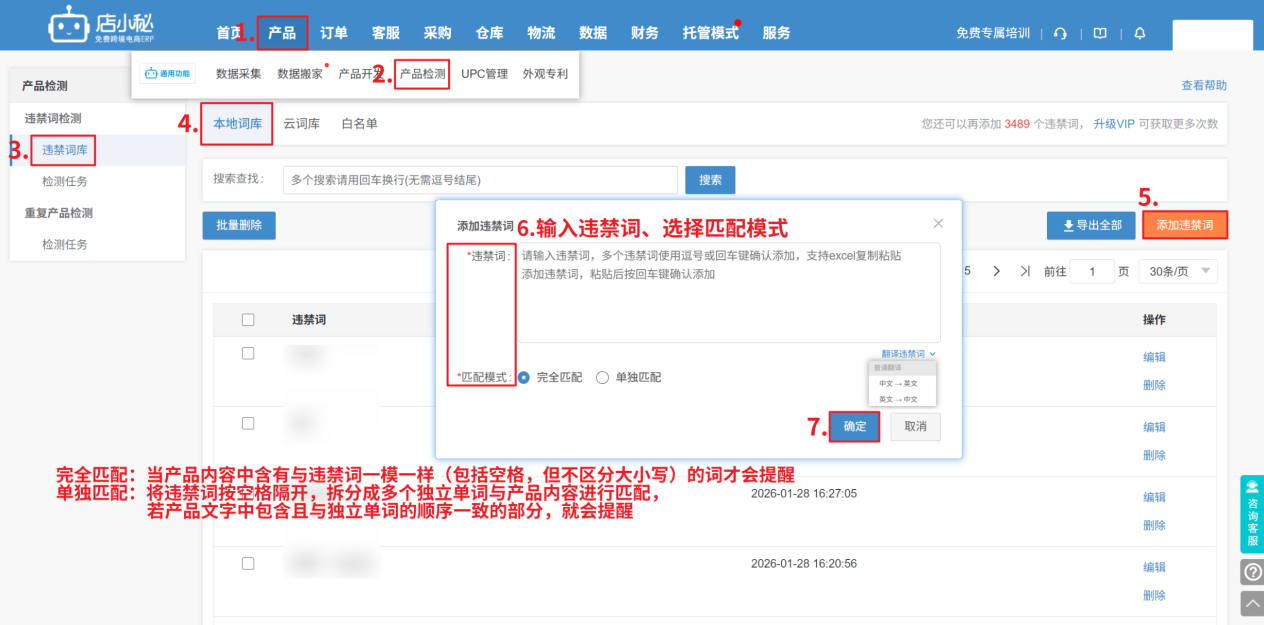Select the 单独匹配 radio button
Image resolution: width=1264 pixels, height=625 pixels.
coord(602,377)
